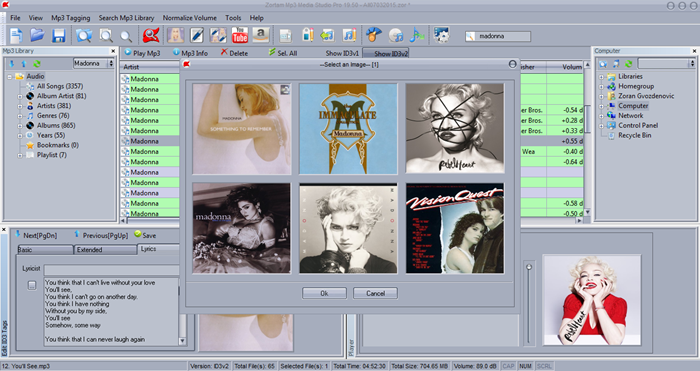Open the Normalize Volume menu

point(190,18)
